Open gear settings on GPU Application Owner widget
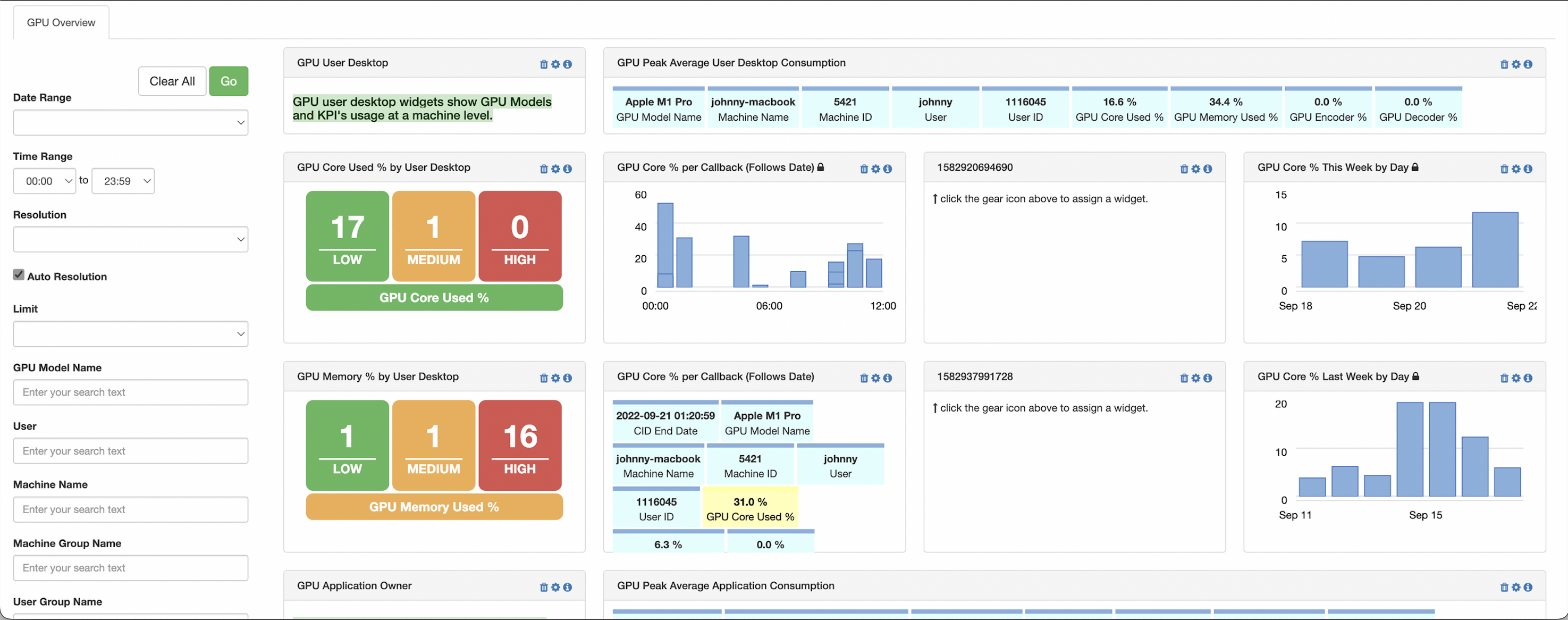Image resolution: width=1568 pixels, height=620 pixels. tap(555, 588)
